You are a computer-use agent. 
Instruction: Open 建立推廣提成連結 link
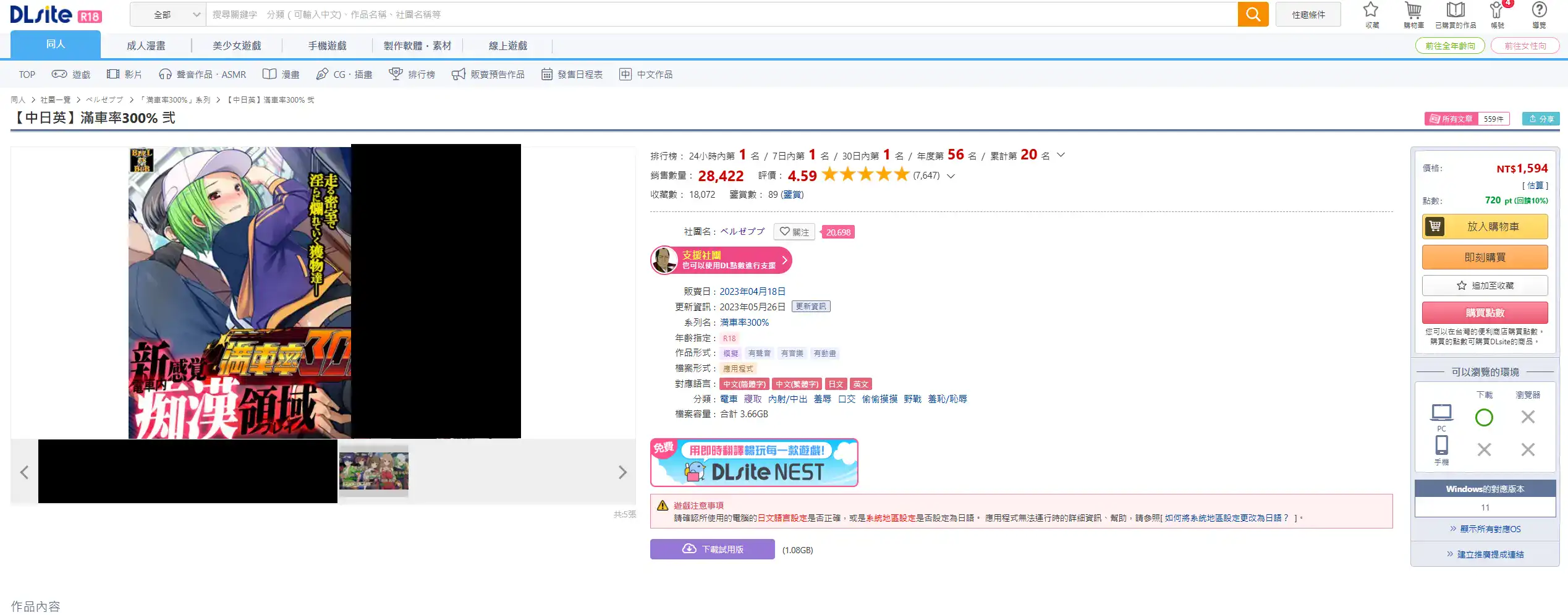point(1485,554)
